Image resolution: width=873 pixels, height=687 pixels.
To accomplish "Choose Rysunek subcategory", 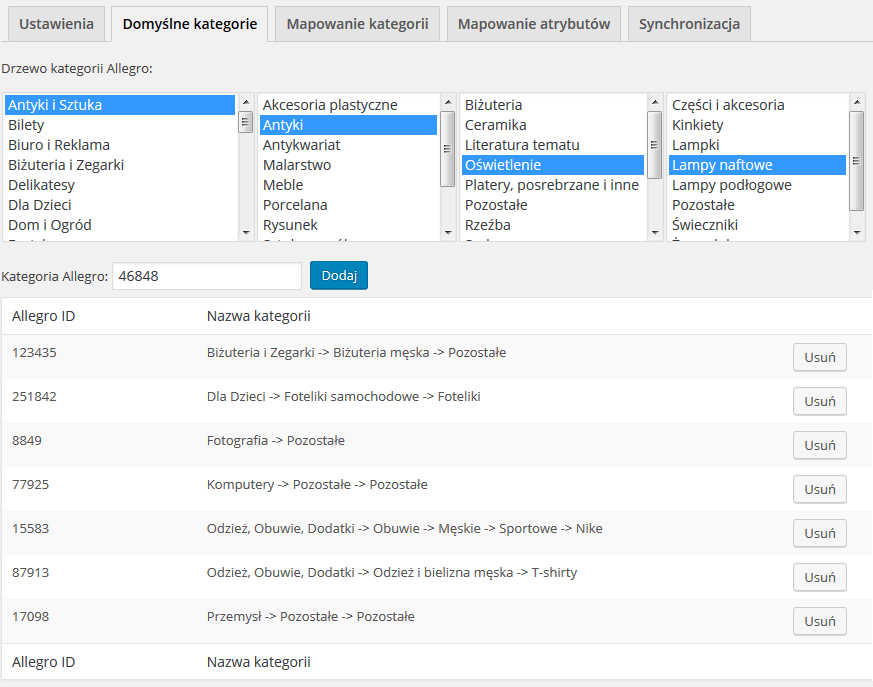I will pyautogui.click(x=349, y=225).
